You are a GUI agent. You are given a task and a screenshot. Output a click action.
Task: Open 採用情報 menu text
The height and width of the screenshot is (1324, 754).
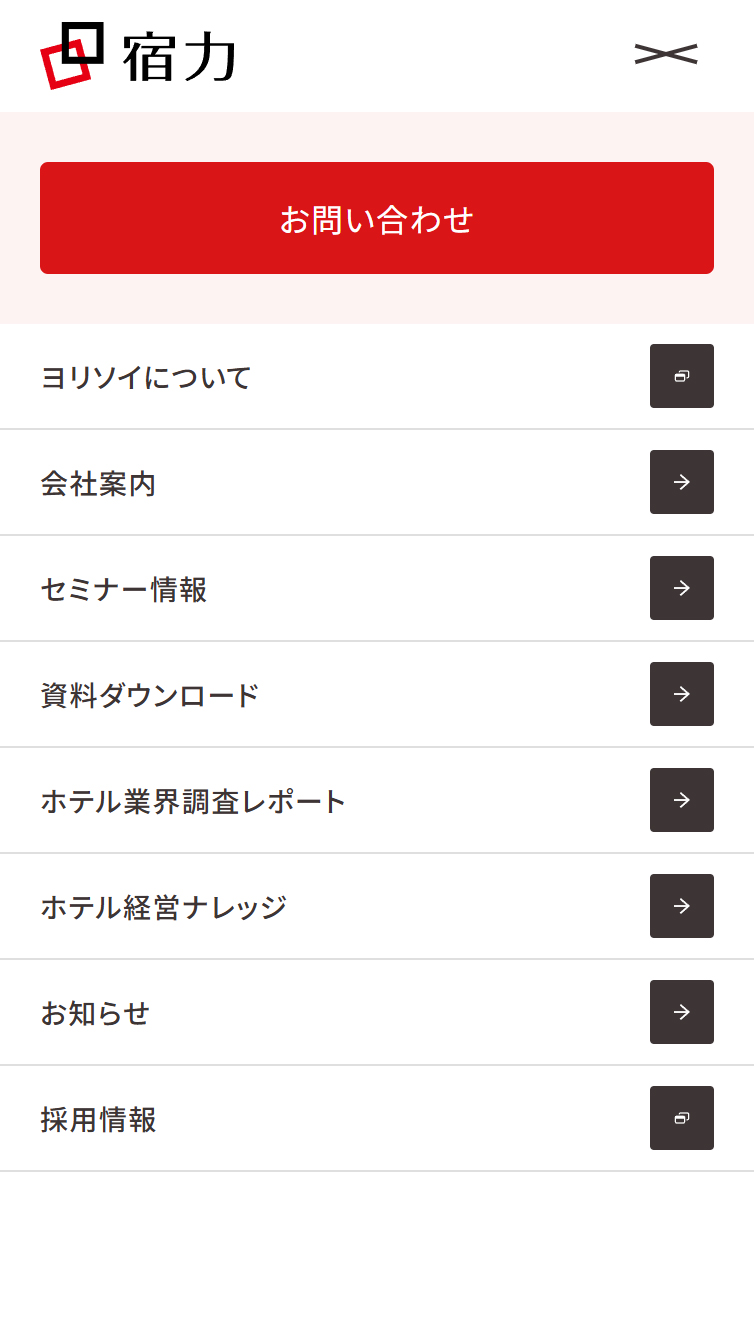click(x=98, y=1120)
